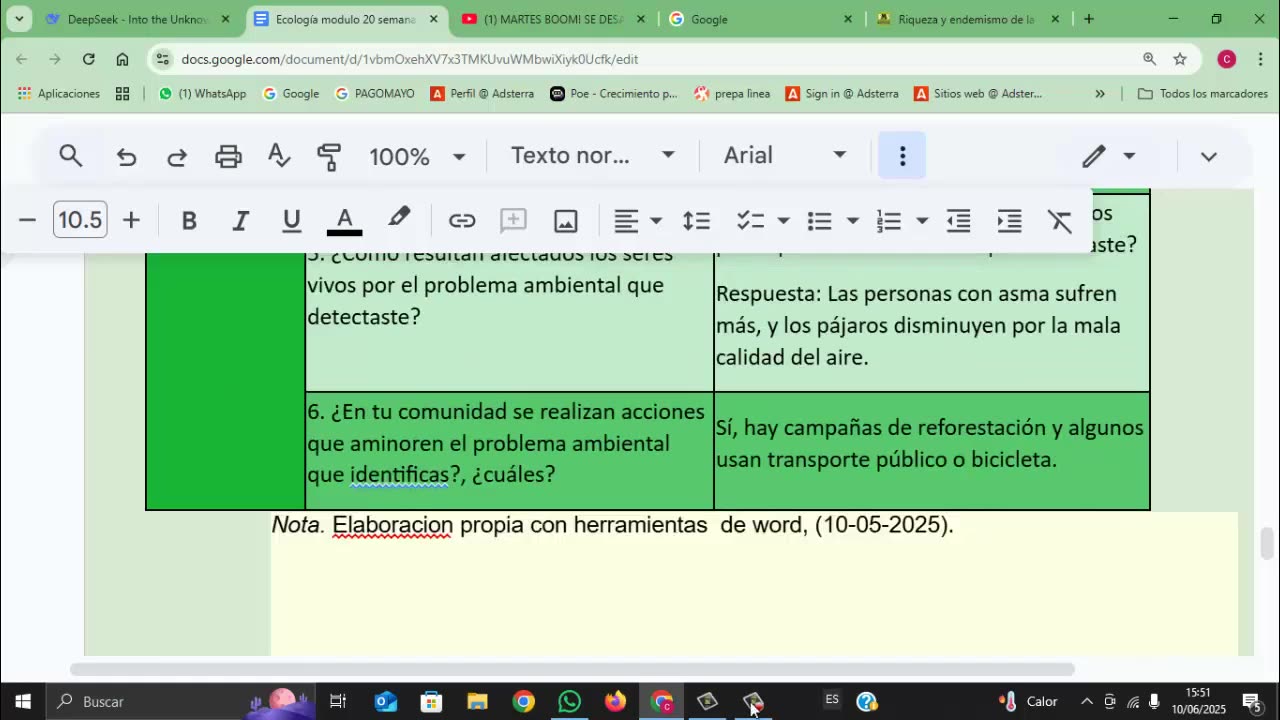Show the hidden bookmarks overflow chevron
The width and height of the screenshot is (1280, 720).
pos(1100,94)
